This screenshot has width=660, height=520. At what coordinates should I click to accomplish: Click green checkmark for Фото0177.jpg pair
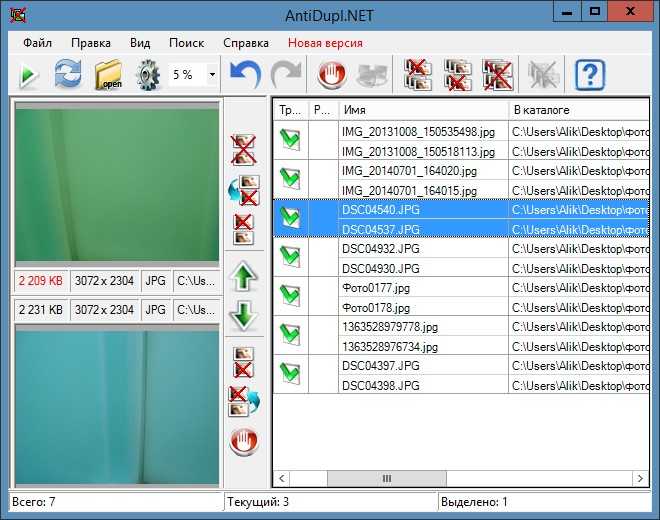tap(290, 295)
